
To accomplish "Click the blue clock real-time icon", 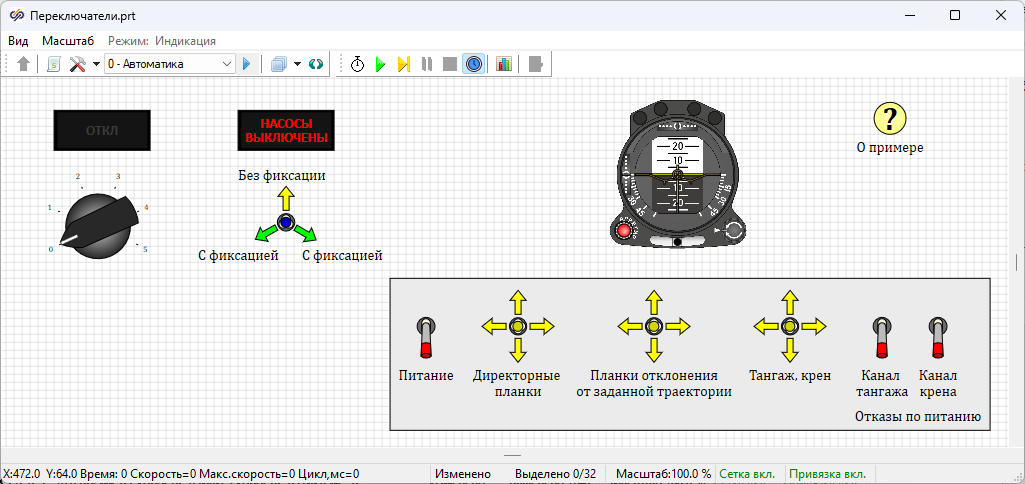I will point(474,64).
